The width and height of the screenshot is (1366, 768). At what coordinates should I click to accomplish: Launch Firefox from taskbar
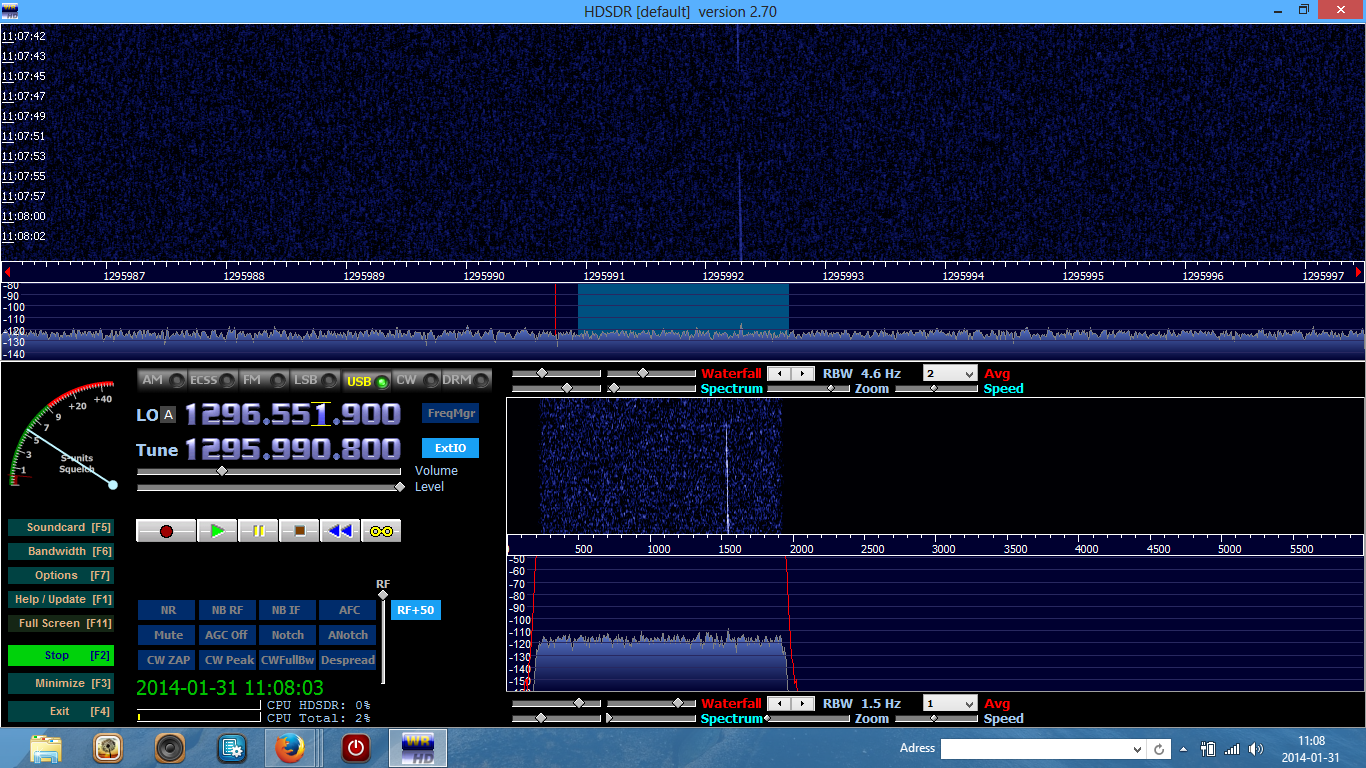(290, 748)
